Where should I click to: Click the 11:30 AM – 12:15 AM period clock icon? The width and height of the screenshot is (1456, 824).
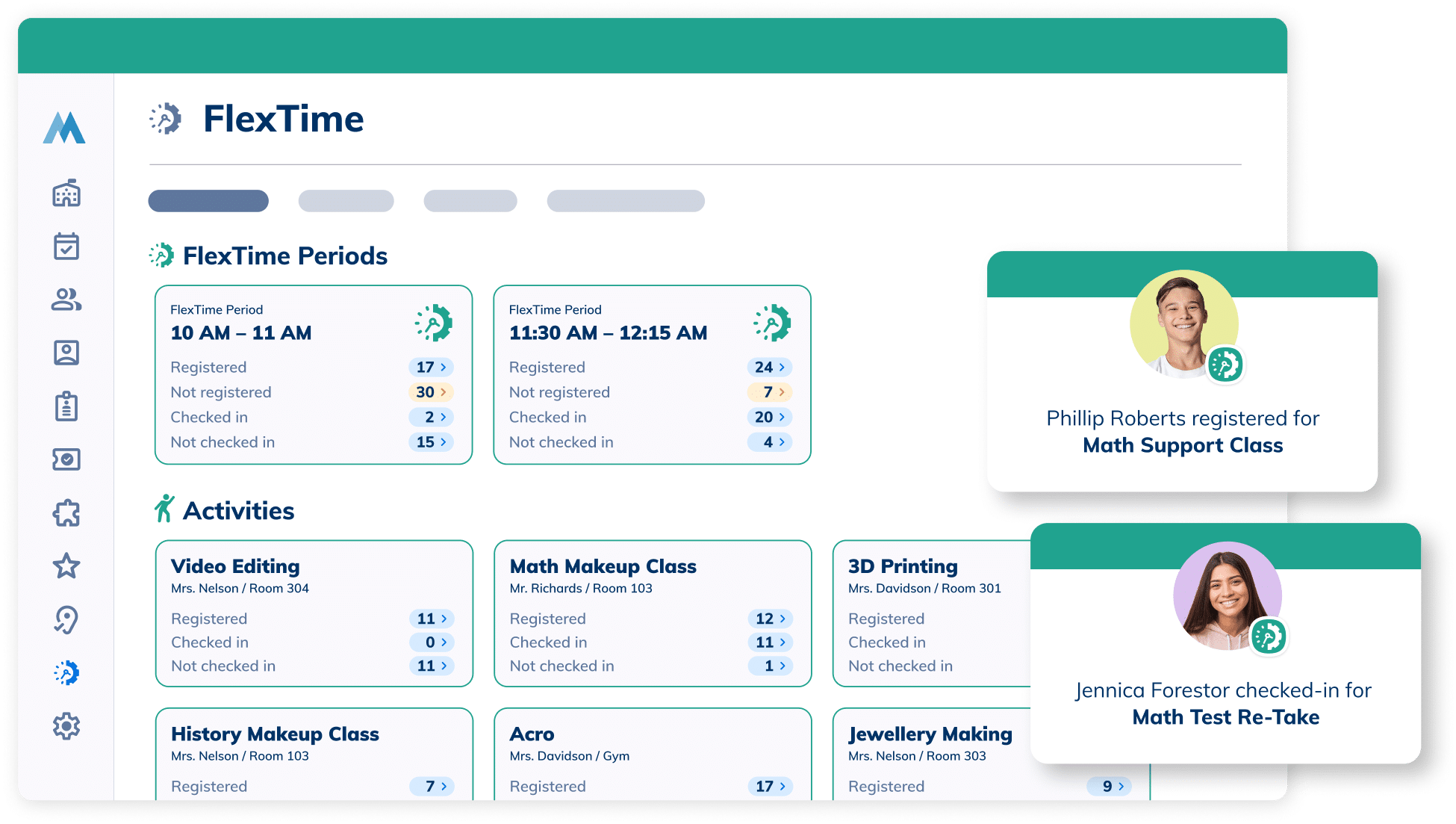(772, 323)
